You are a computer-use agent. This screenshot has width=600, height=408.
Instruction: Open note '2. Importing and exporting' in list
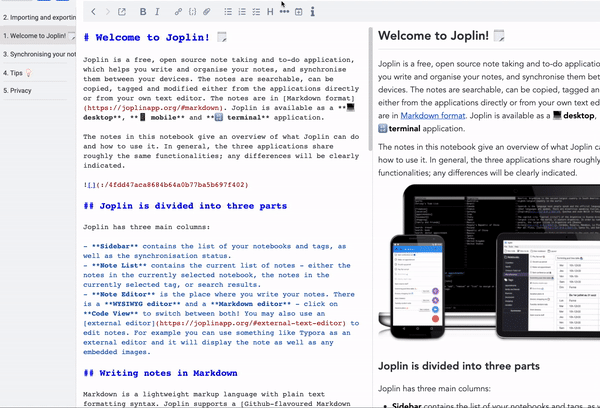coord(38,18)
